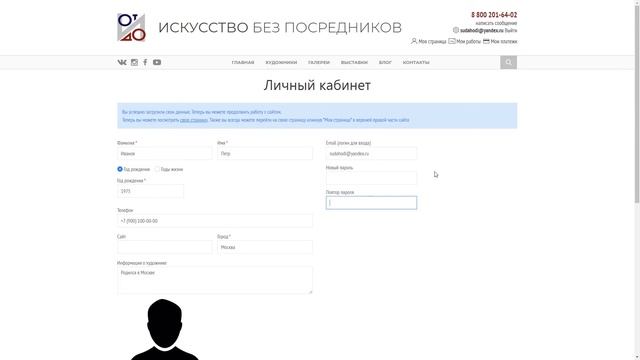This screenshot has height=360, width=640.
Task: Click the Мои платежи card icon
Action: tap(486, 41)
